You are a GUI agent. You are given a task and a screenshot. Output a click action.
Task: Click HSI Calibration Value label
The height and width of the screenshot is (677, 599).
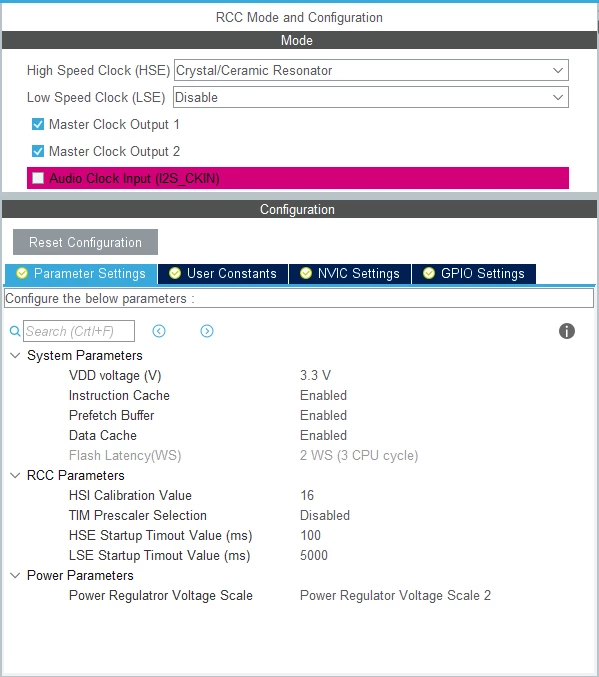tap(130, 495)
